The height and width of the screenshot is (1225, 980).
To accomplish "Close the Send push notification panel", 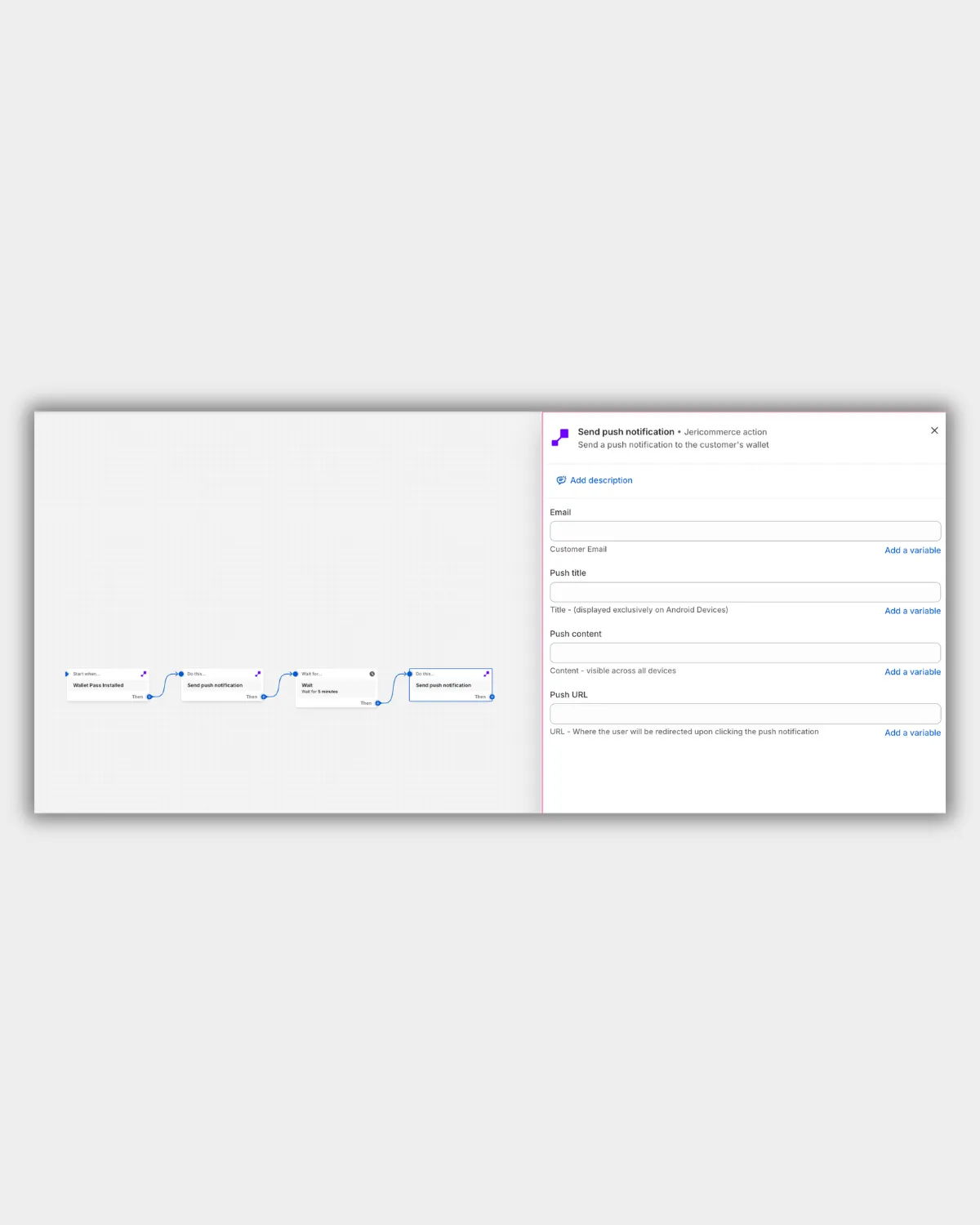I will click(934, 430).
